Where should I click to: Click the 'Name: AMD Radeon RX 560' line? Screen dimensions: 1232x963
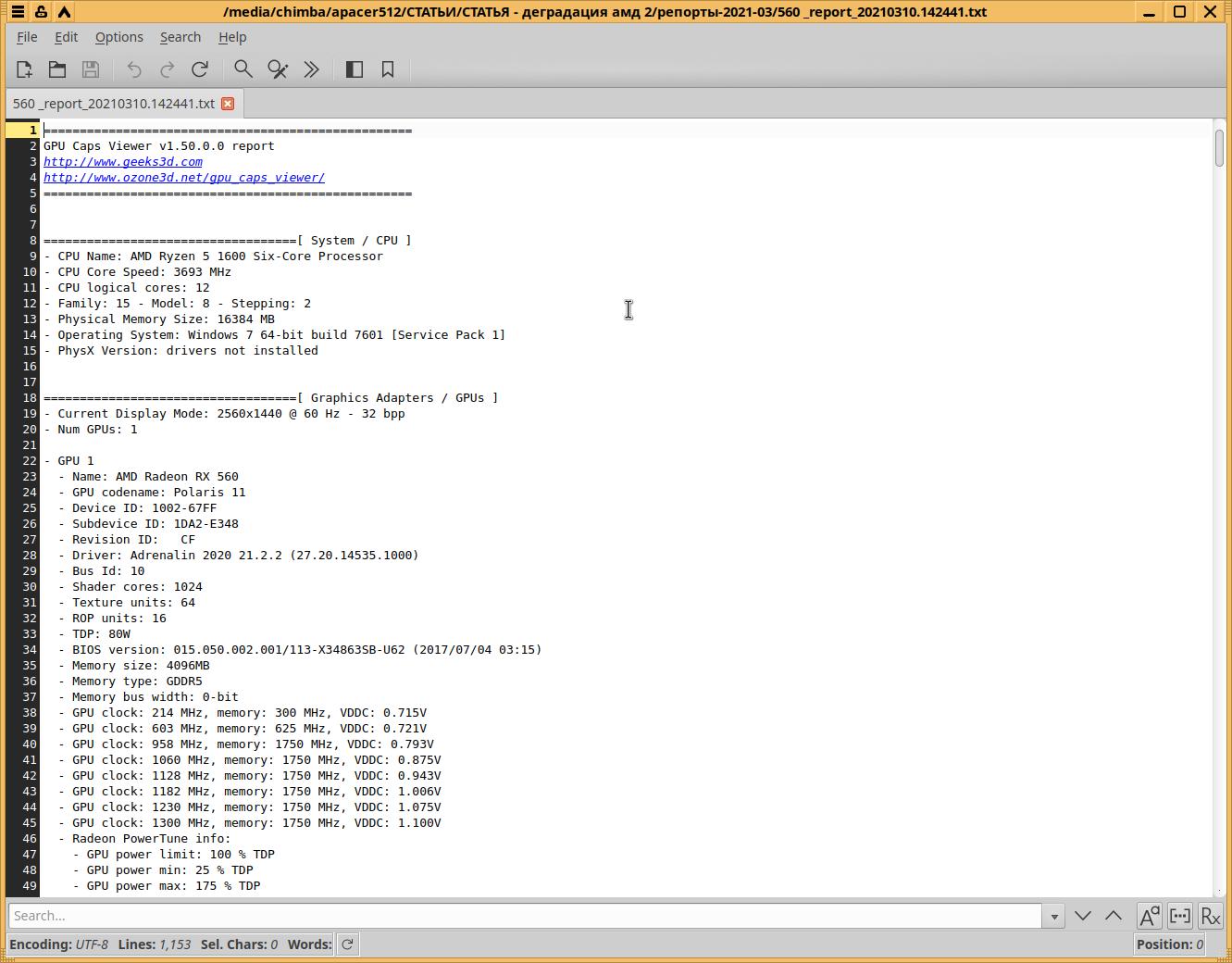click(x=148, y=477)
